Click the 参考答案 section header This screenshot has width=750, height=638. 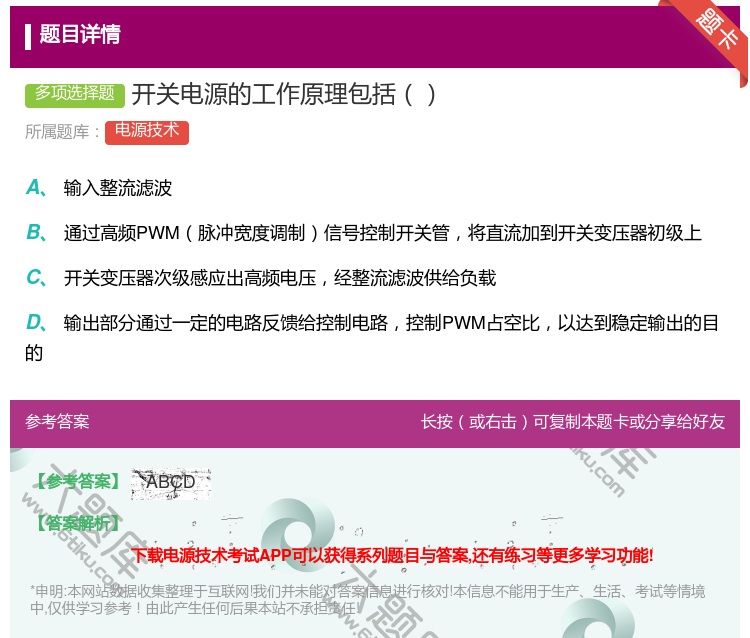click(x=57, y=422)
